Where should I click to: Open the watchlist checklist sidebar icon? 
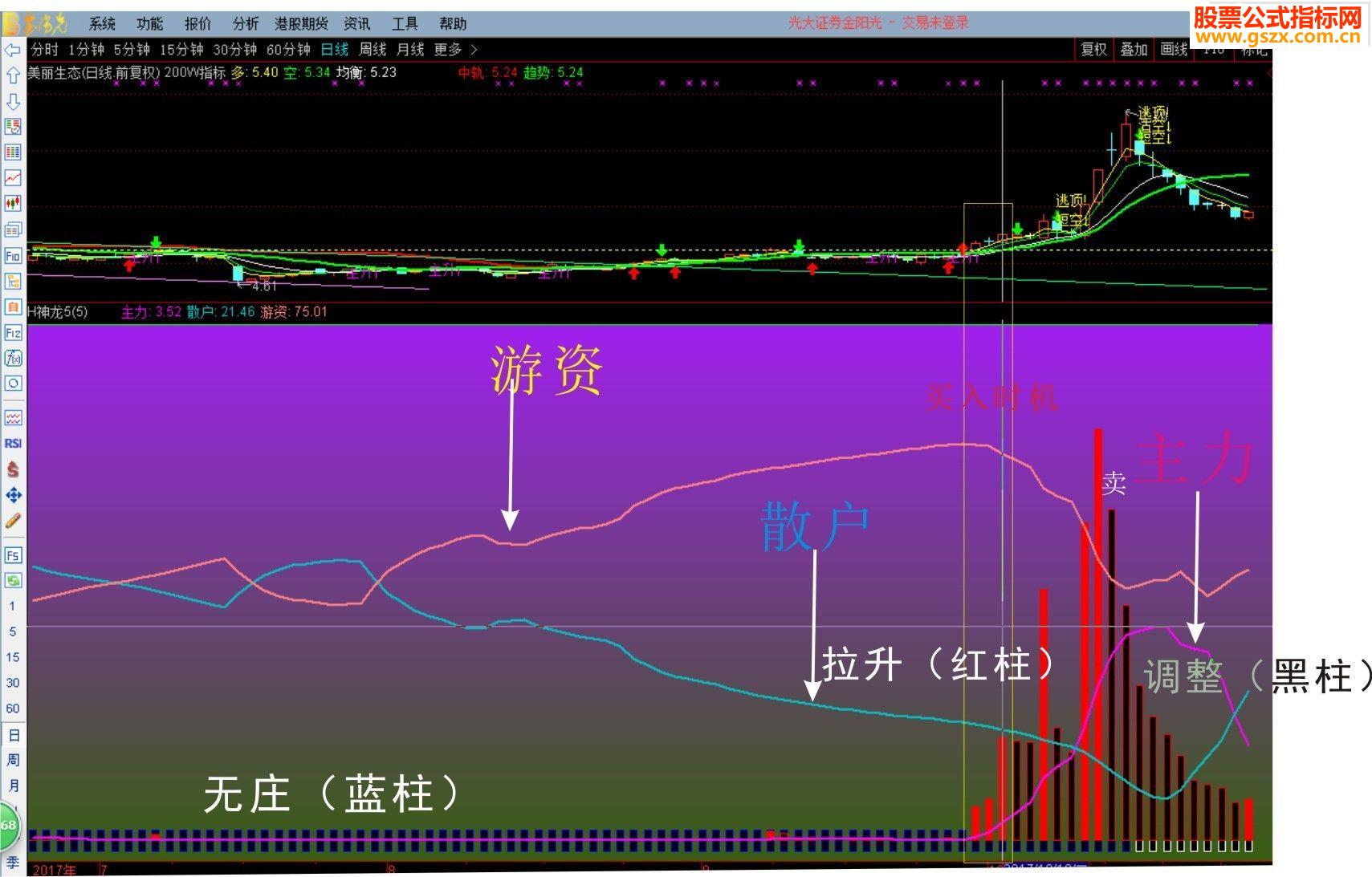click(x=13, y=127)
